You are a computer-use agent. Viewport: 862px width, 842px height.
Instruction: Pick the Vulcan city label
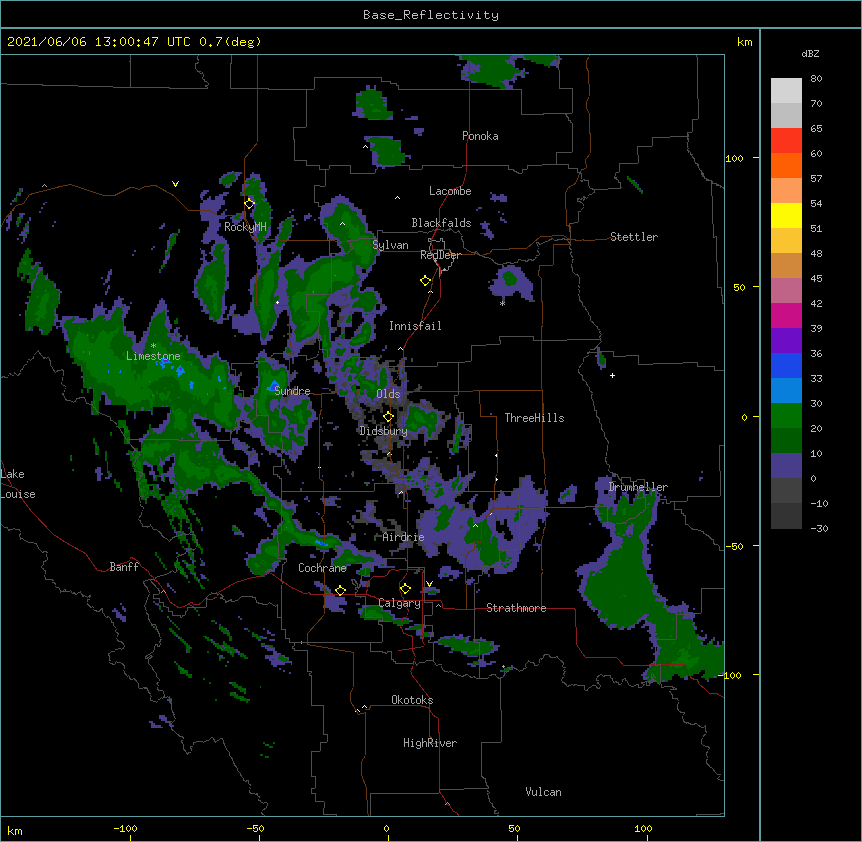pyautogui.click(x=543, y=792)
